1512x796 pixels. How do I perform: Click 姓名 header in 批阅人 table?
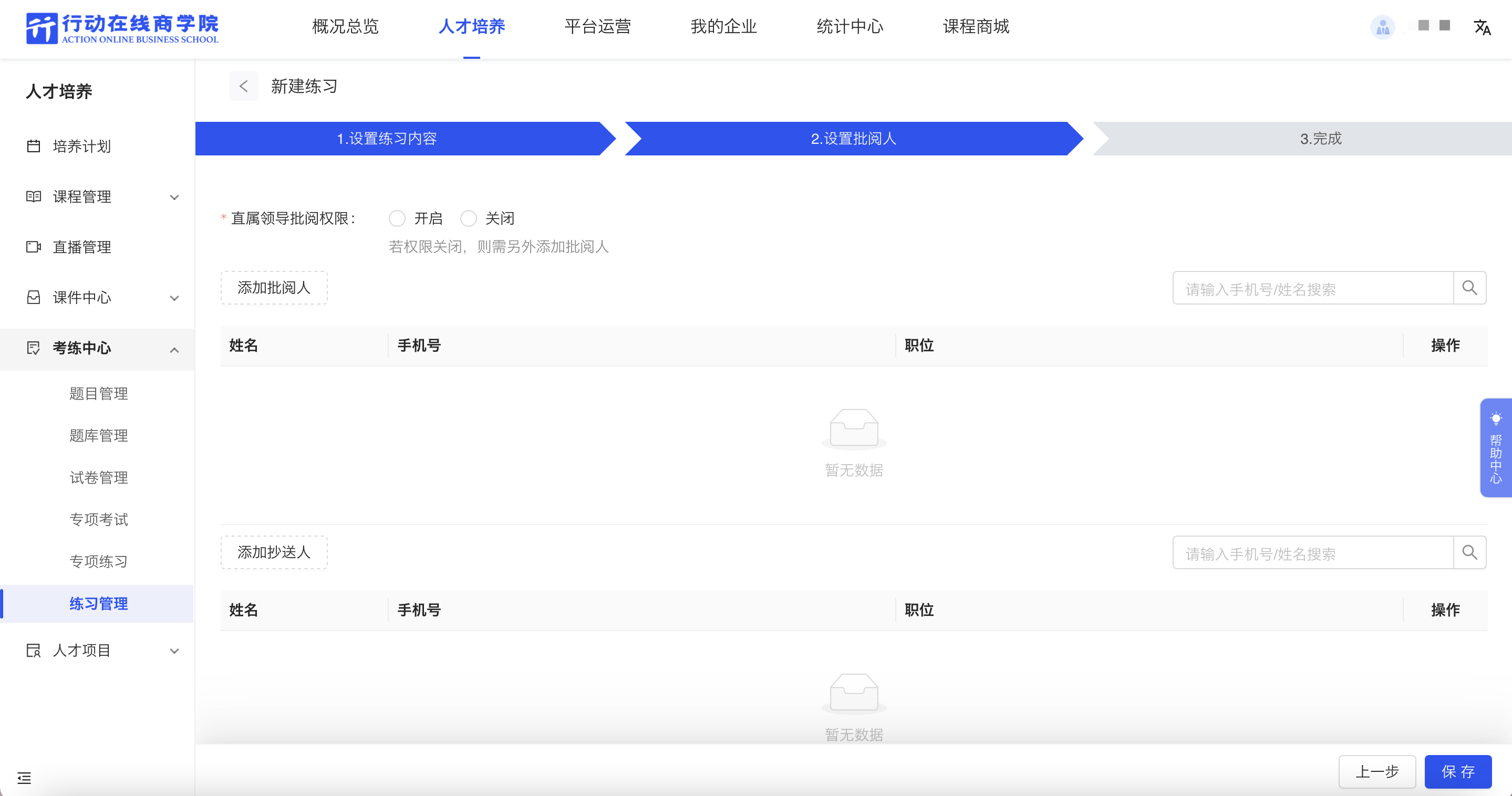[x=244, y=345]
